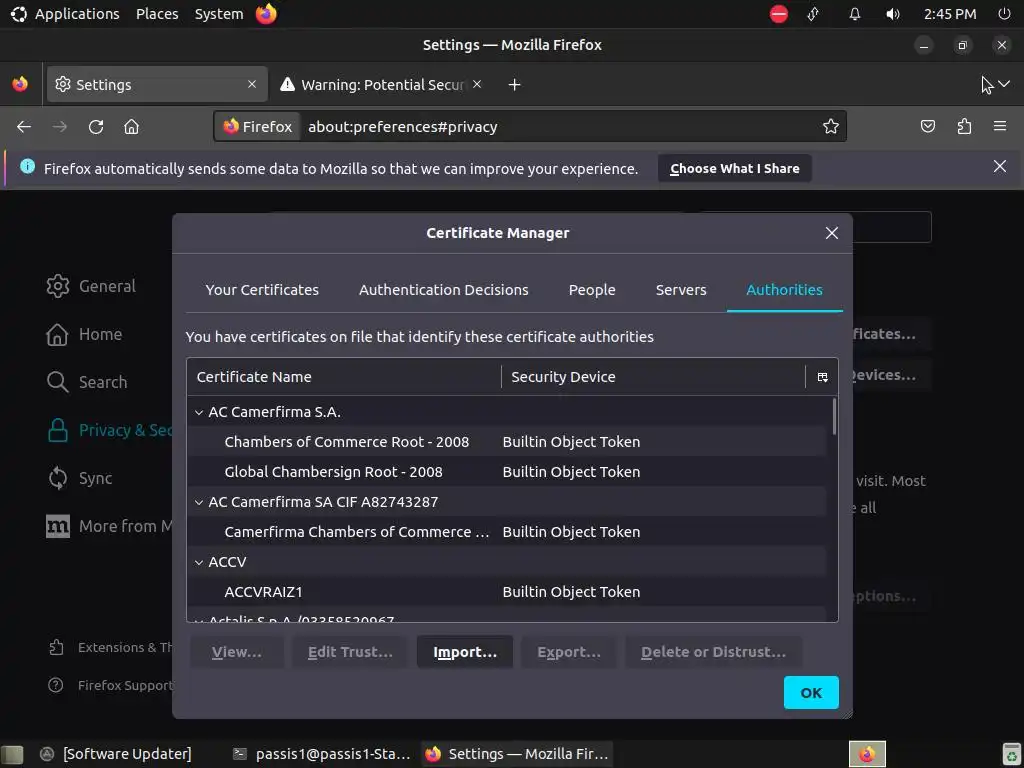Switch to Your Certificates tab
This screenshot has width=1024, height=768.
[262, 290]
